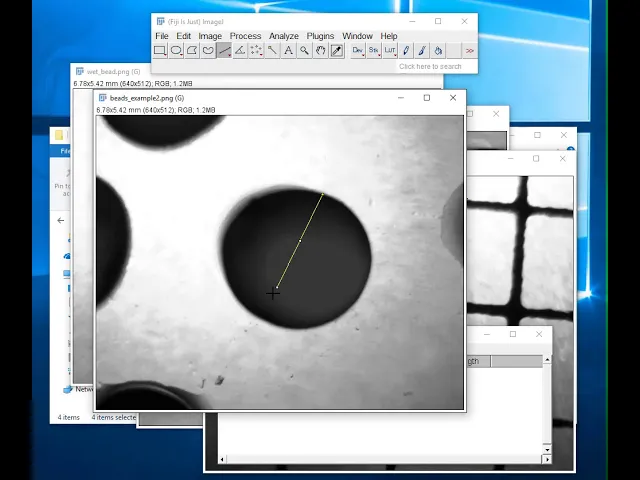Image resolution: width=640 pixels, height=480 pixels.
Task: Click the '4 items' status bar text
Action: [69, 417]
